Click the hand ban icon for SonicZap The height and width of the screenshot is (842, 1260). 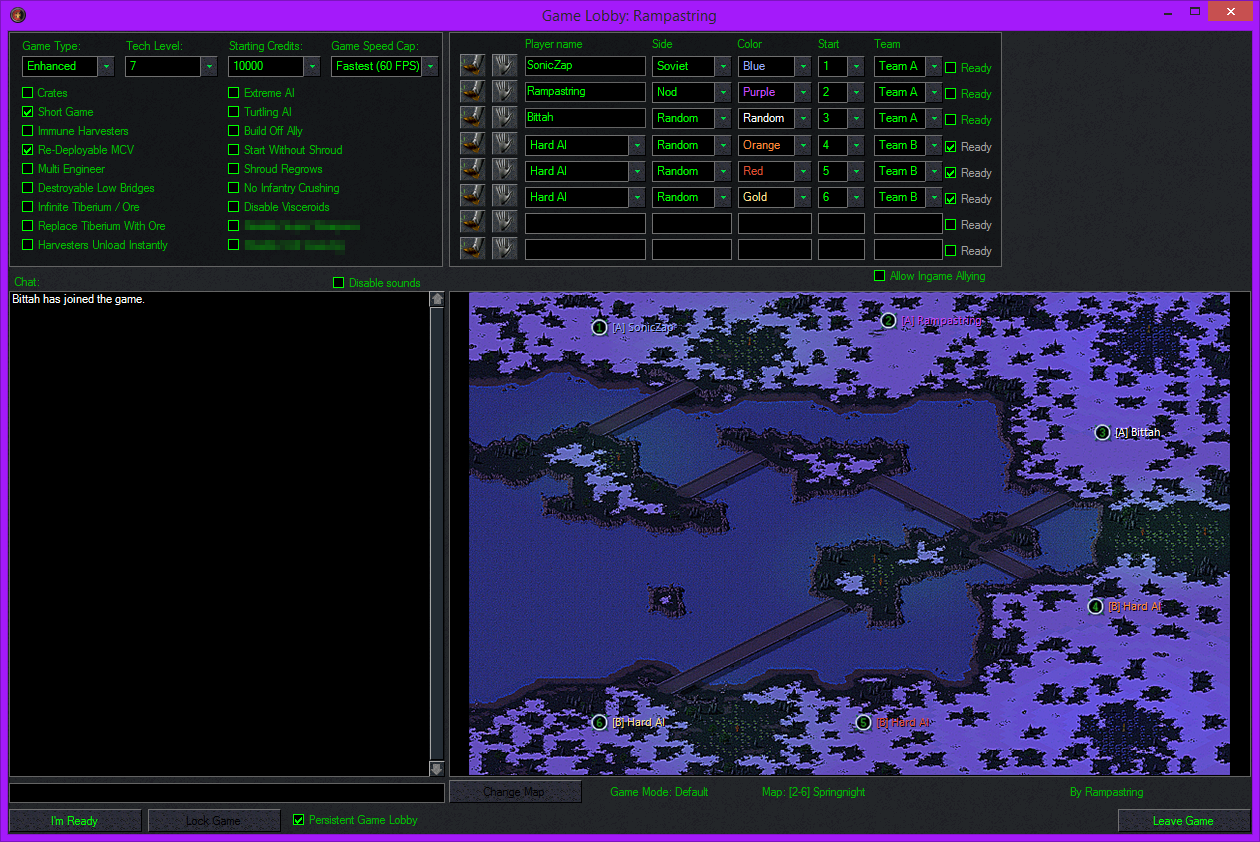[504, 66]
